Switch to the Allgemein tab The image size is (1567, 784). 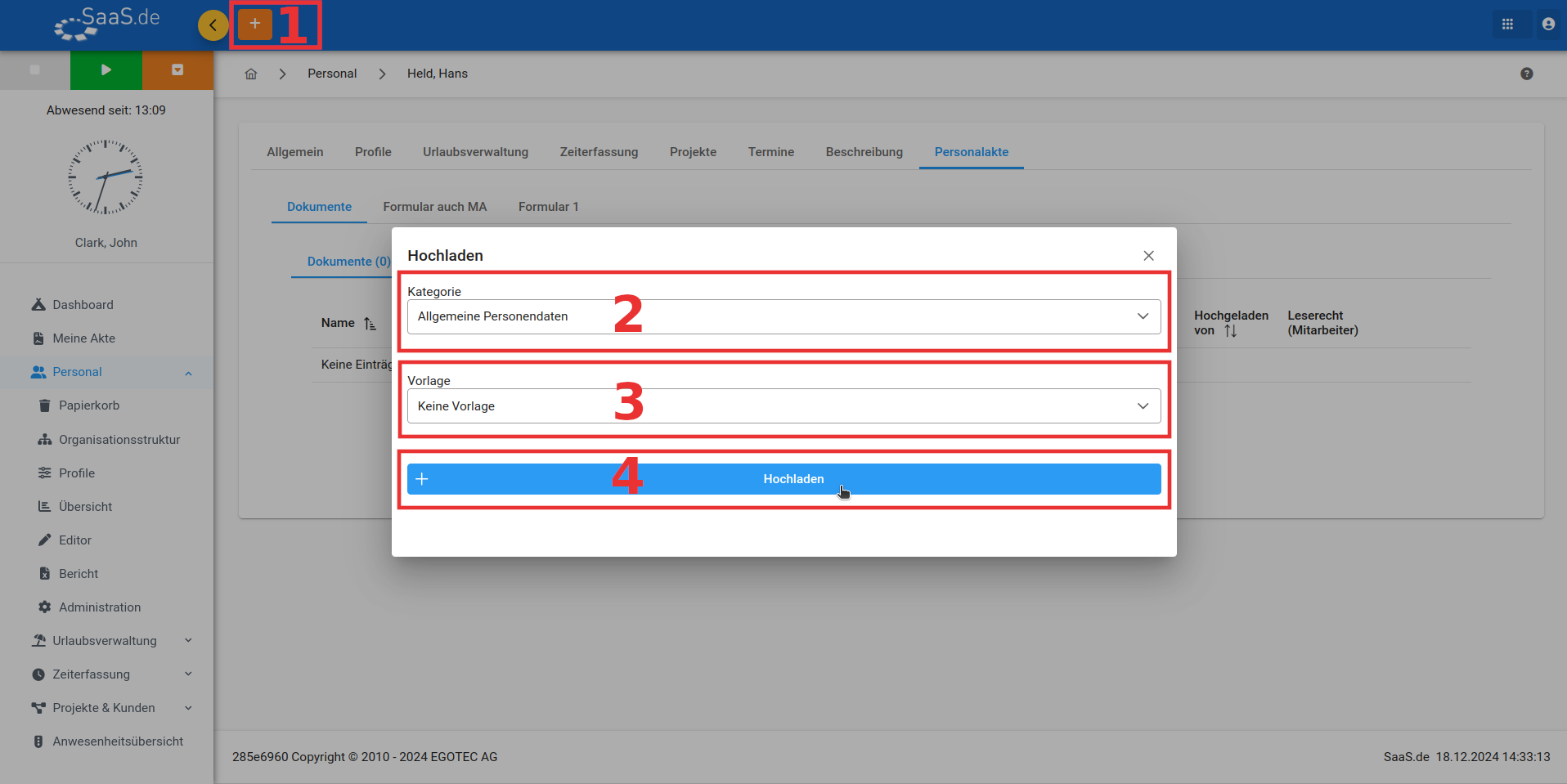point(295,152)
